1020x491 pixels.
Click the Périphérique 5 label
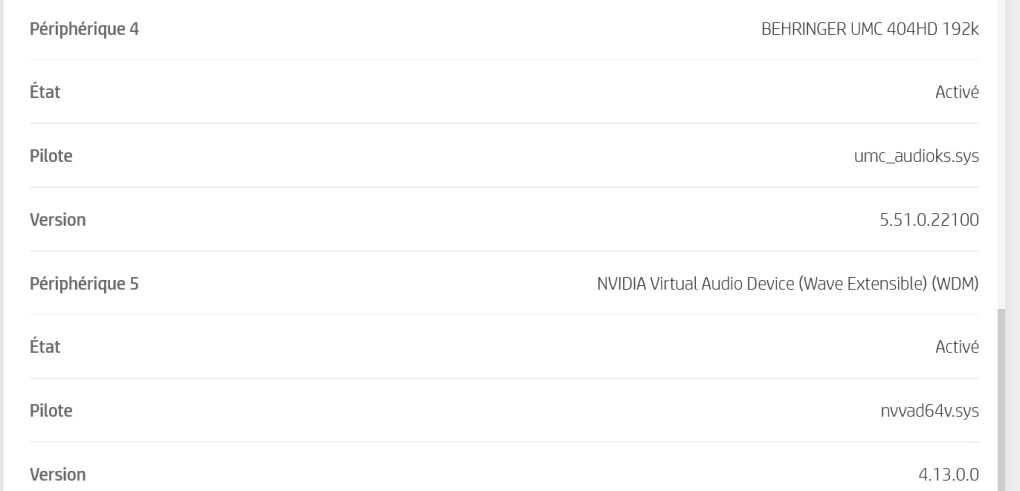point(84,284)
